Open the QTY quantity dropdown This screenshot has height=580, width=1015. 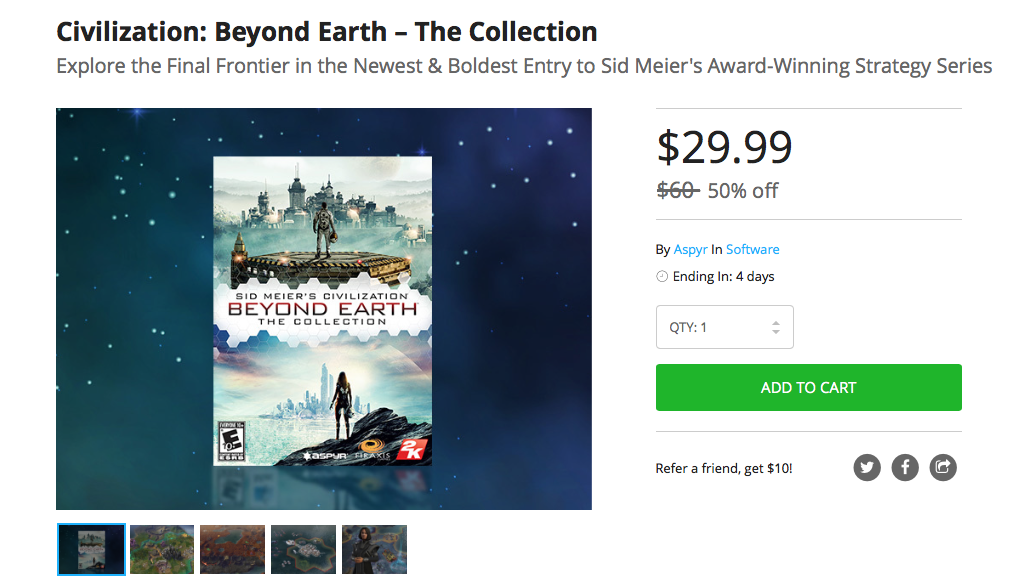[724, 327]
